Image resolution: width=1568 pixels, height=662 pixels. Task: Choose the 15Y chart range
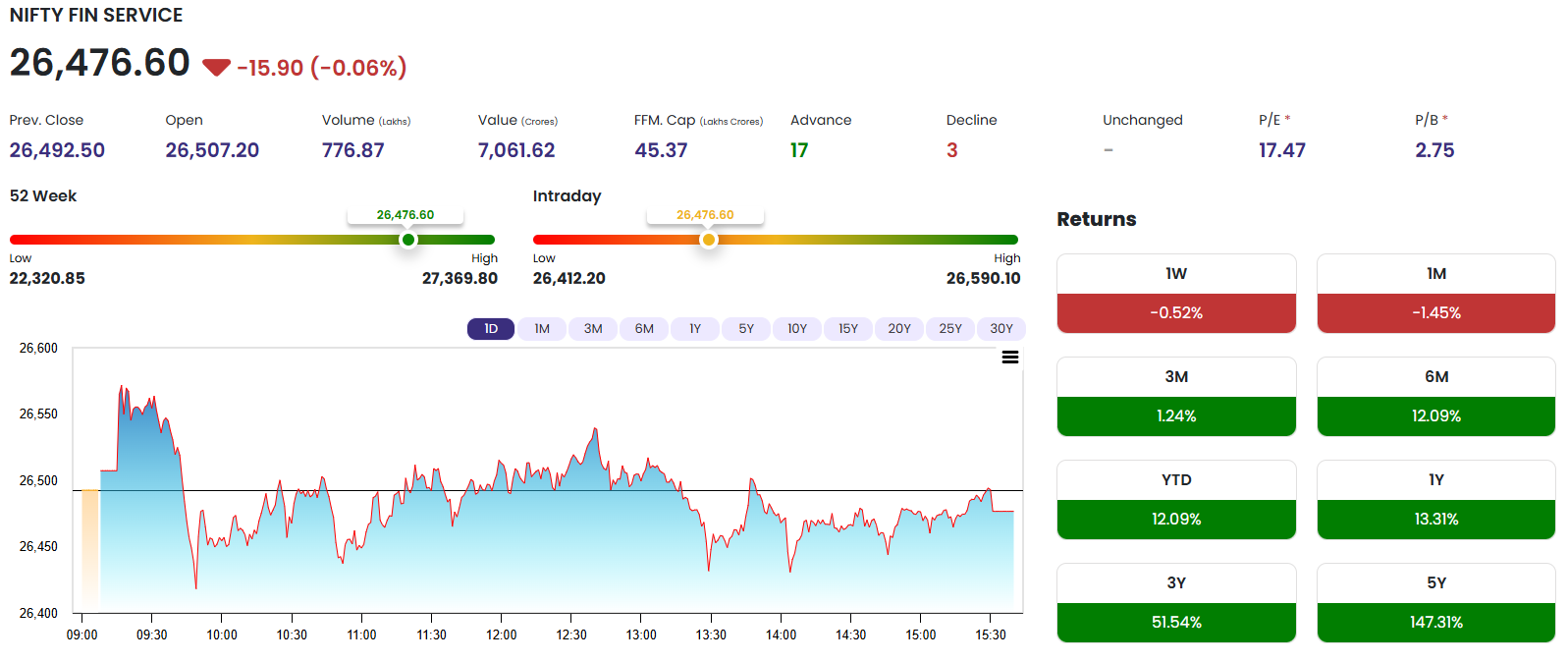(848, 329)
